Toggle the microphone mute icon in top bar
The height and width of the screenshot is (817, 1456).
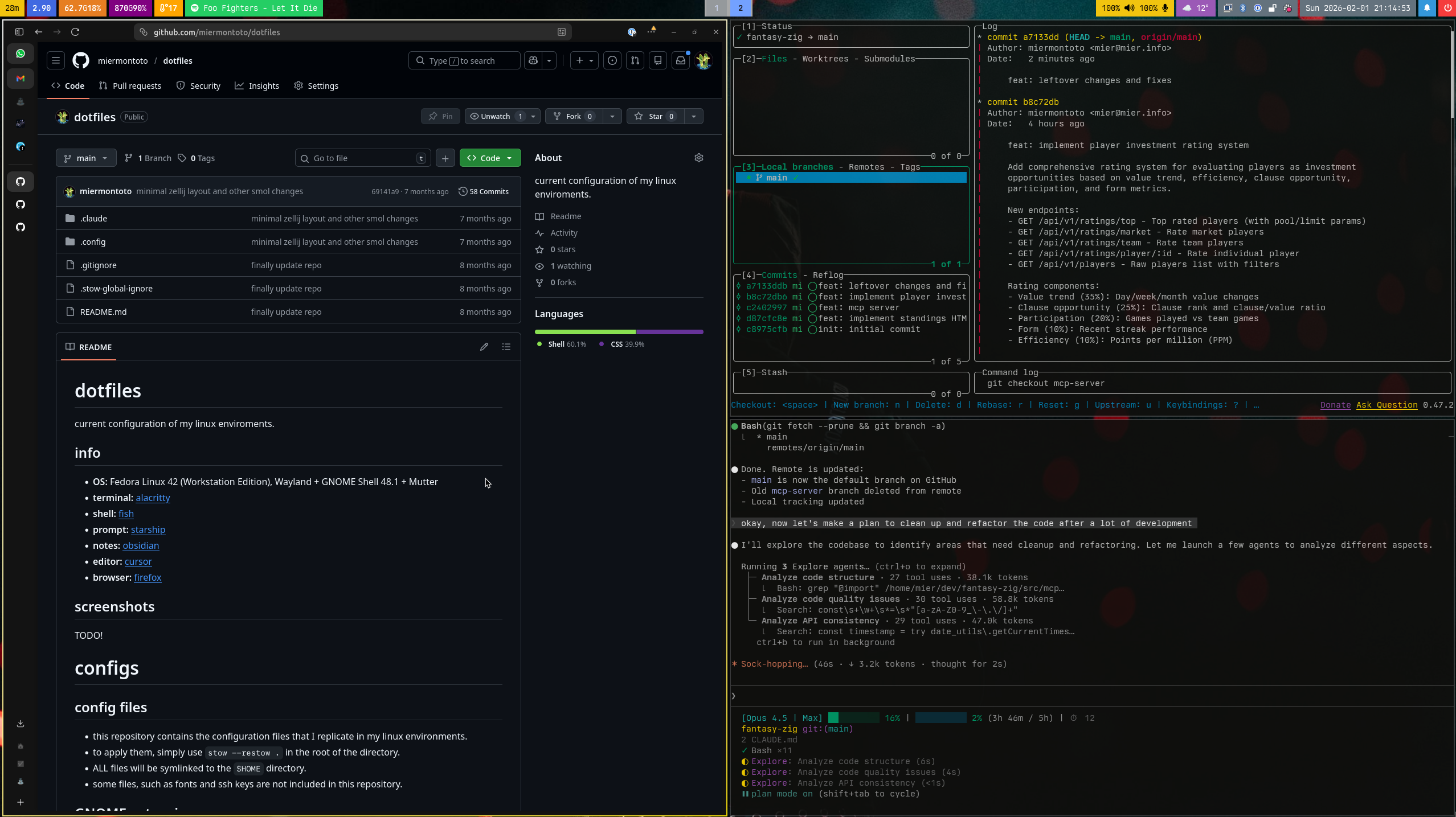click(1165, 8)
